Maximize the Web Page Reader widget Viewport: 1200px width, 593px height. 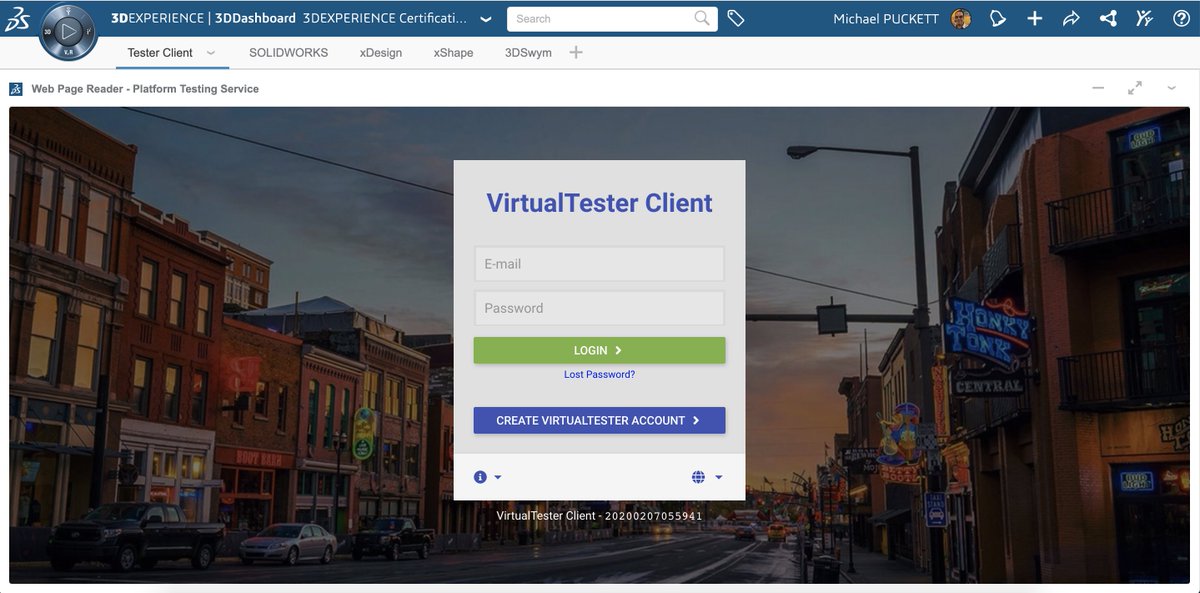point(1135,88)
